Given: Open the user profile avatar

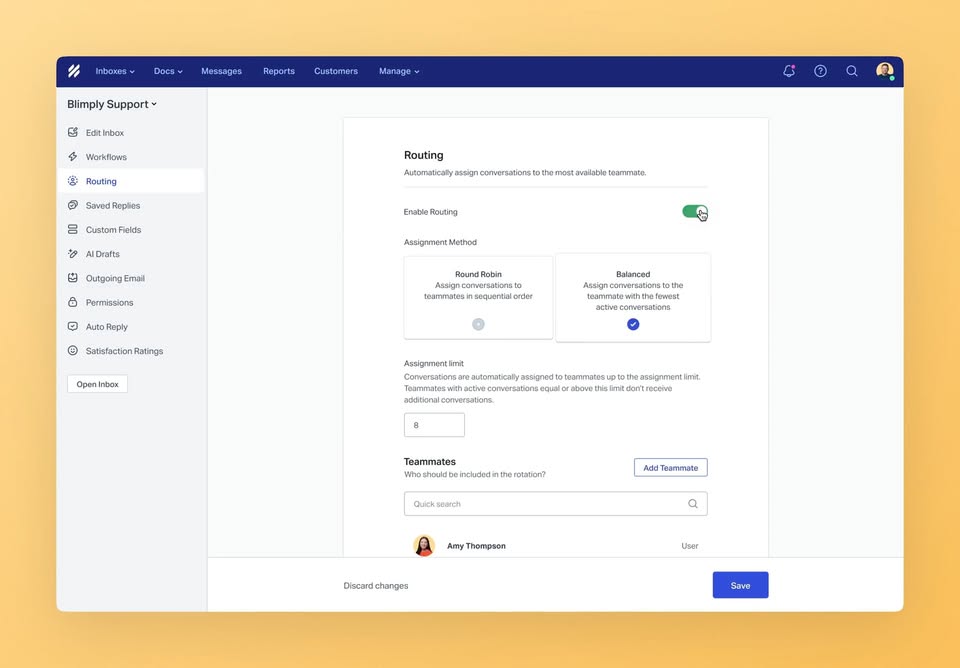Looking at the screenshot, I should tap(884, 71).
